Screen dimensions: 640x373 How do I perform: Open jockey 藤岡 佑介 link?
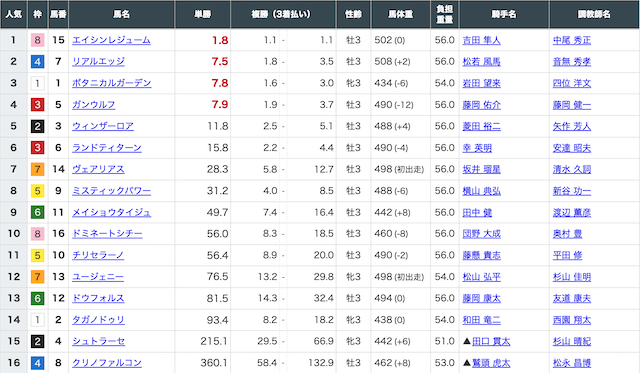pyautogui.click(x=481, y=105)
